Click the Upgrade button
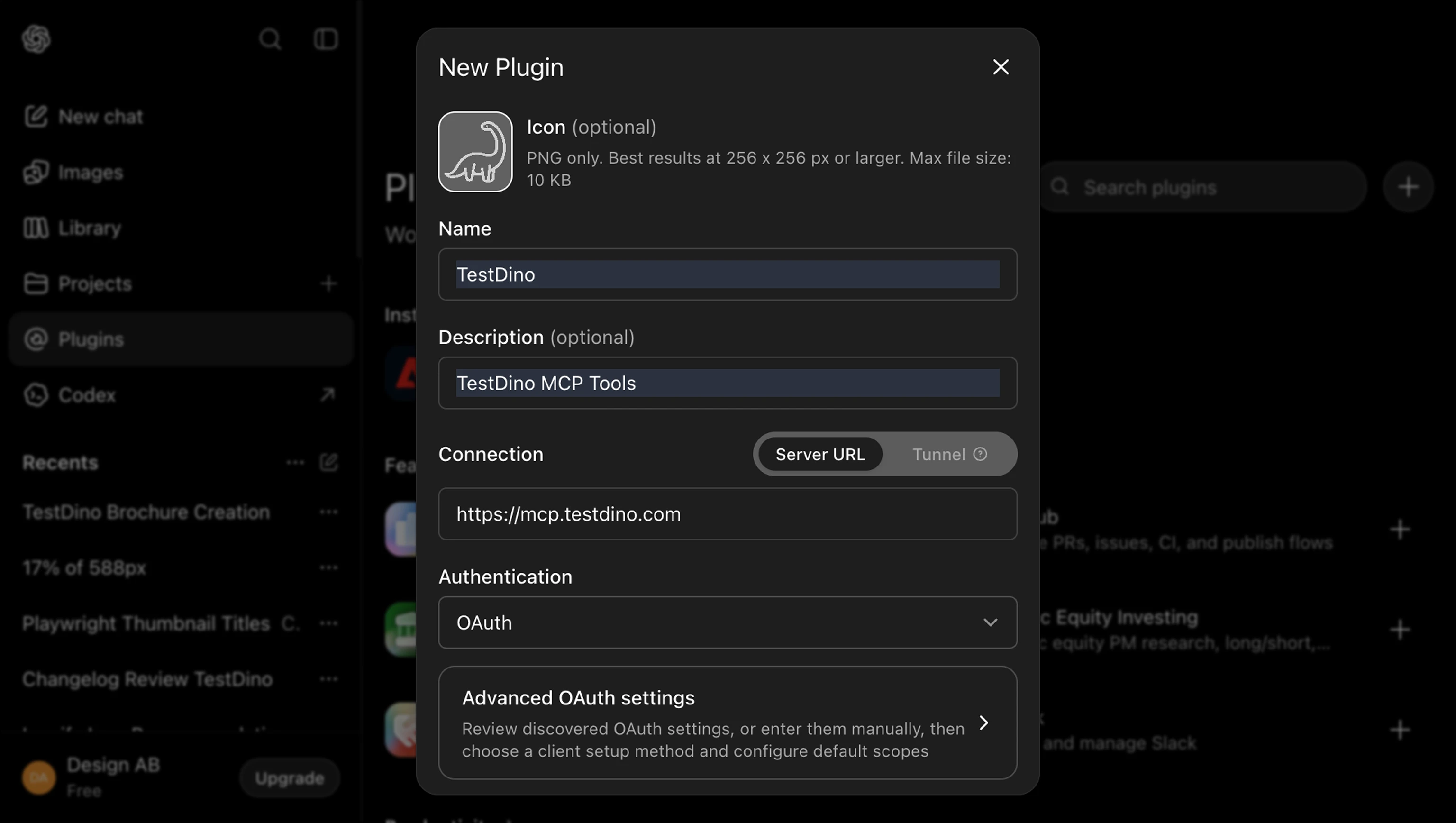This screenshot has width=1456, height=823. click(290, 778)
